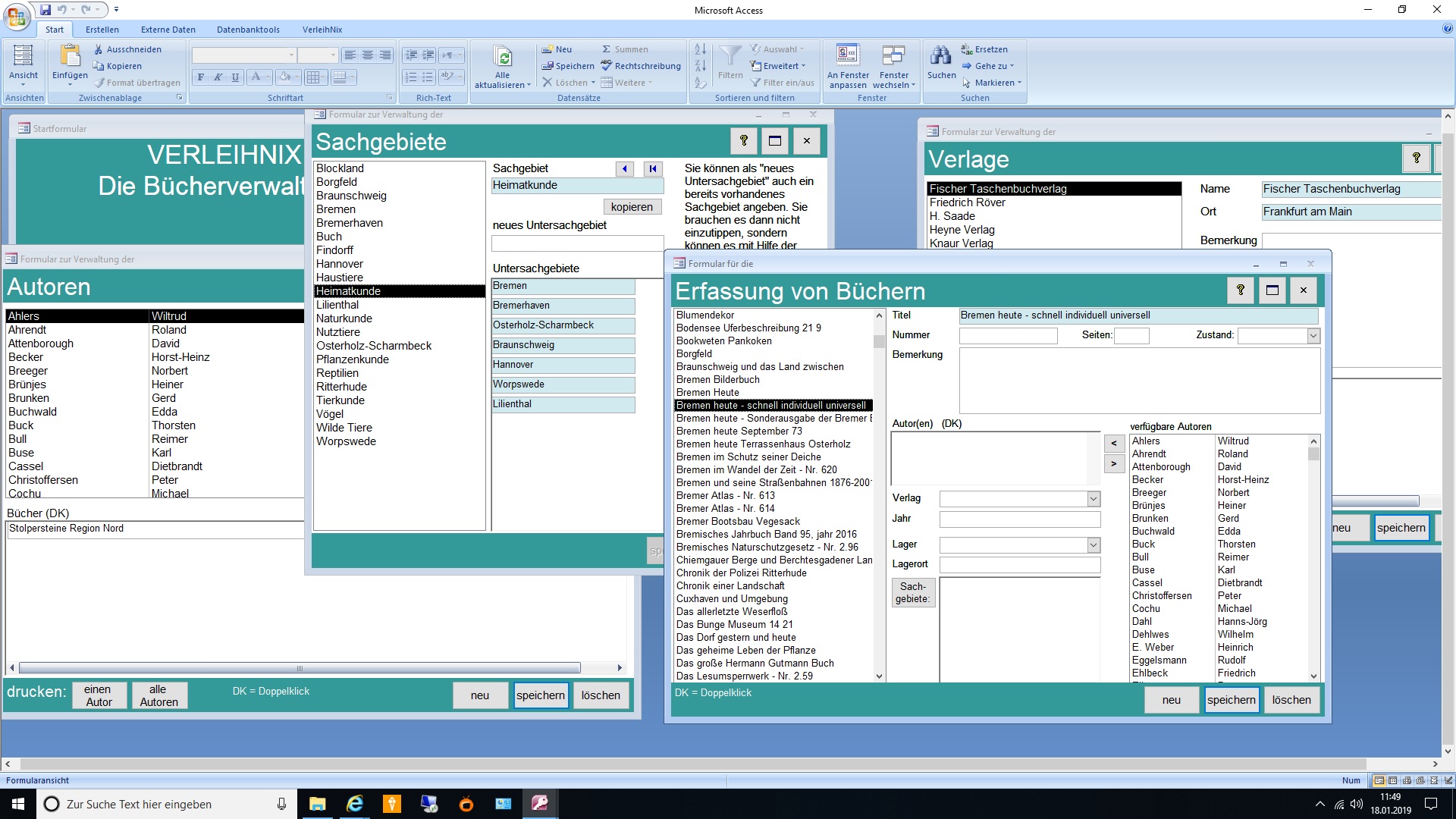Click the add author left arrow button
The width and height of the screenshot is (1456, 819).
click(1113, 444)
